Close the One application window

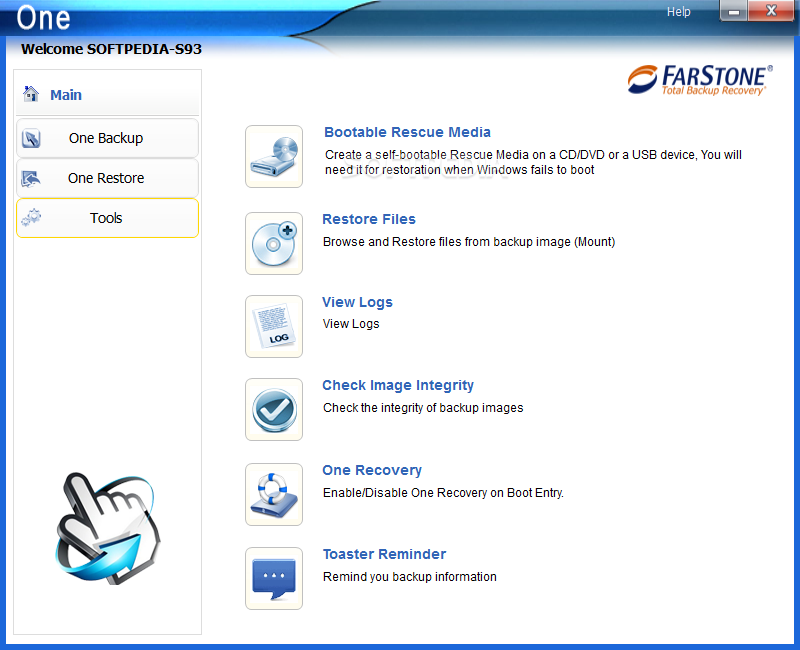click(771, 11)
